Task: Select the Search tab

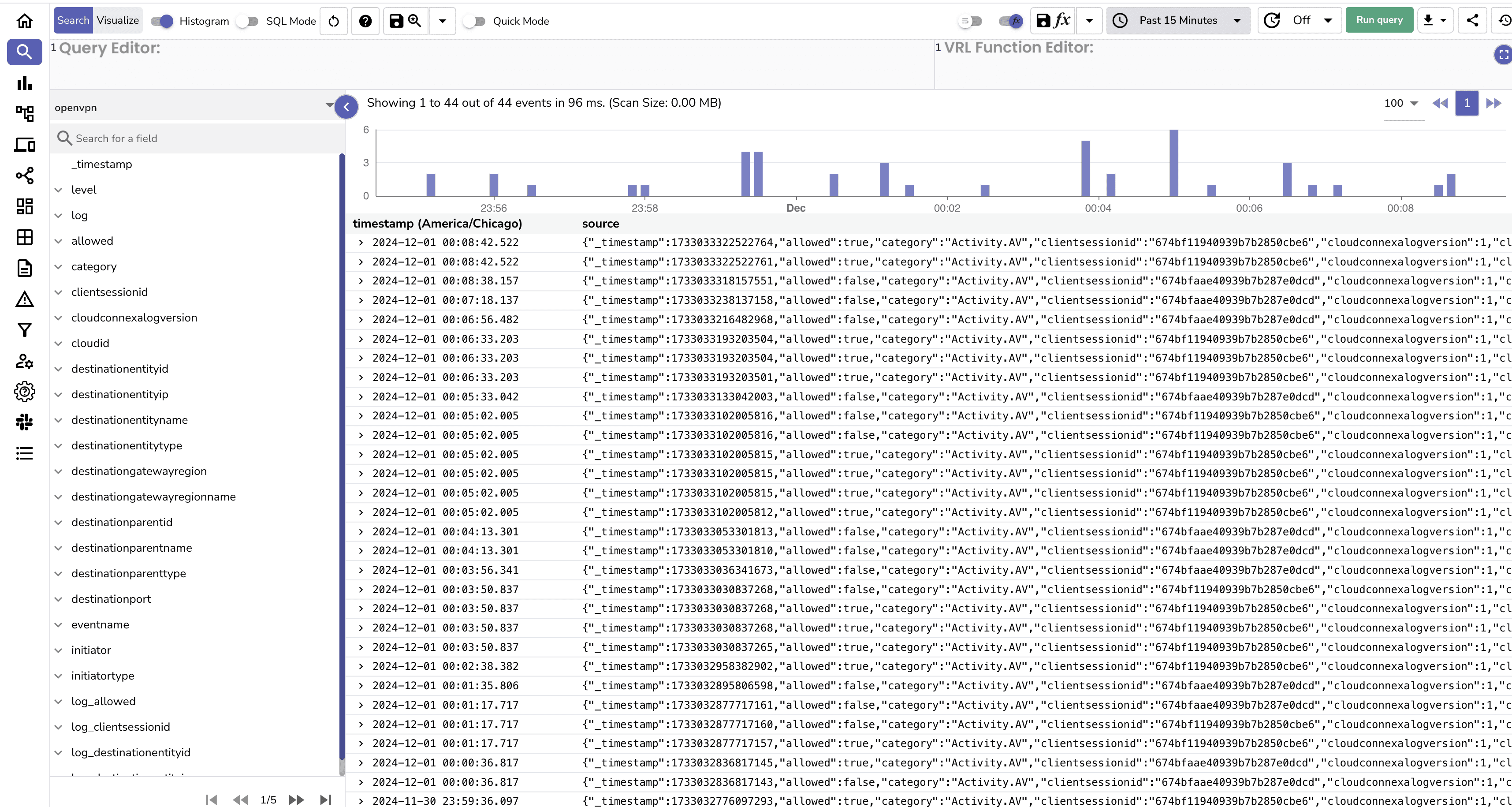Action: coord(73,21)
